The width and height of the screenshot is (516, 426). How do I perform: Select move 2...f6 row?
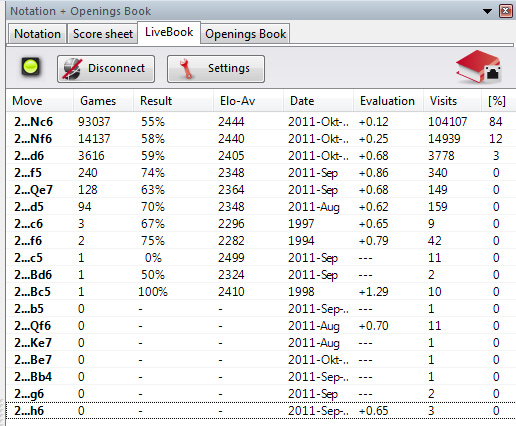point(261,241)
